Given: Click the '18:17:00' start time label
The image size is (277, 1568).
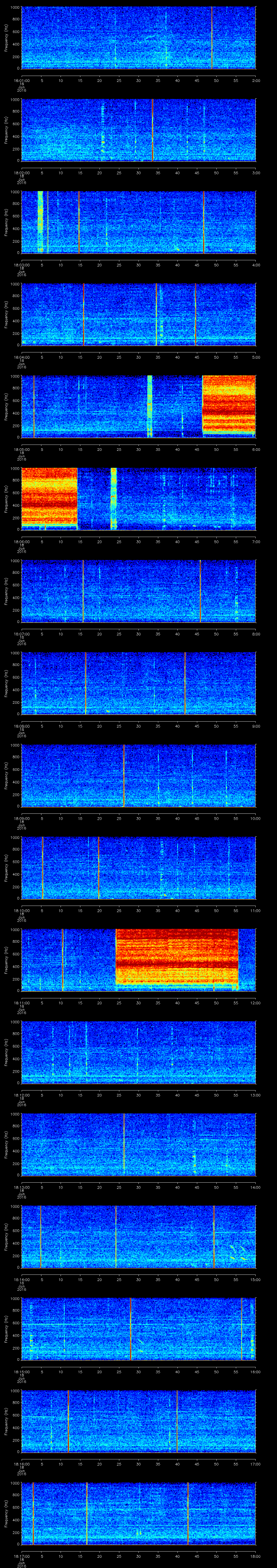Looking at the screenshot, I should click(x=21, y=1556).
